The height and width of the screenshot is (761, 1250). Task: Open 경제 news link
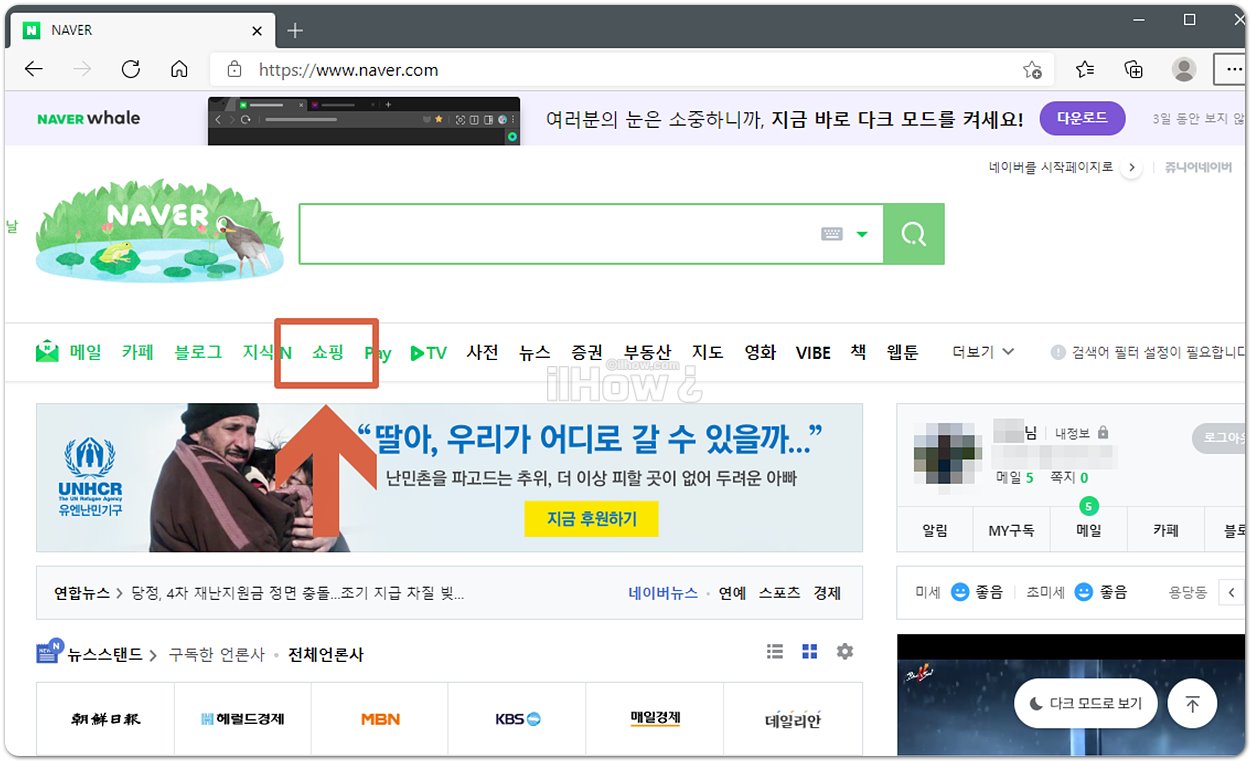pos(827,593)
